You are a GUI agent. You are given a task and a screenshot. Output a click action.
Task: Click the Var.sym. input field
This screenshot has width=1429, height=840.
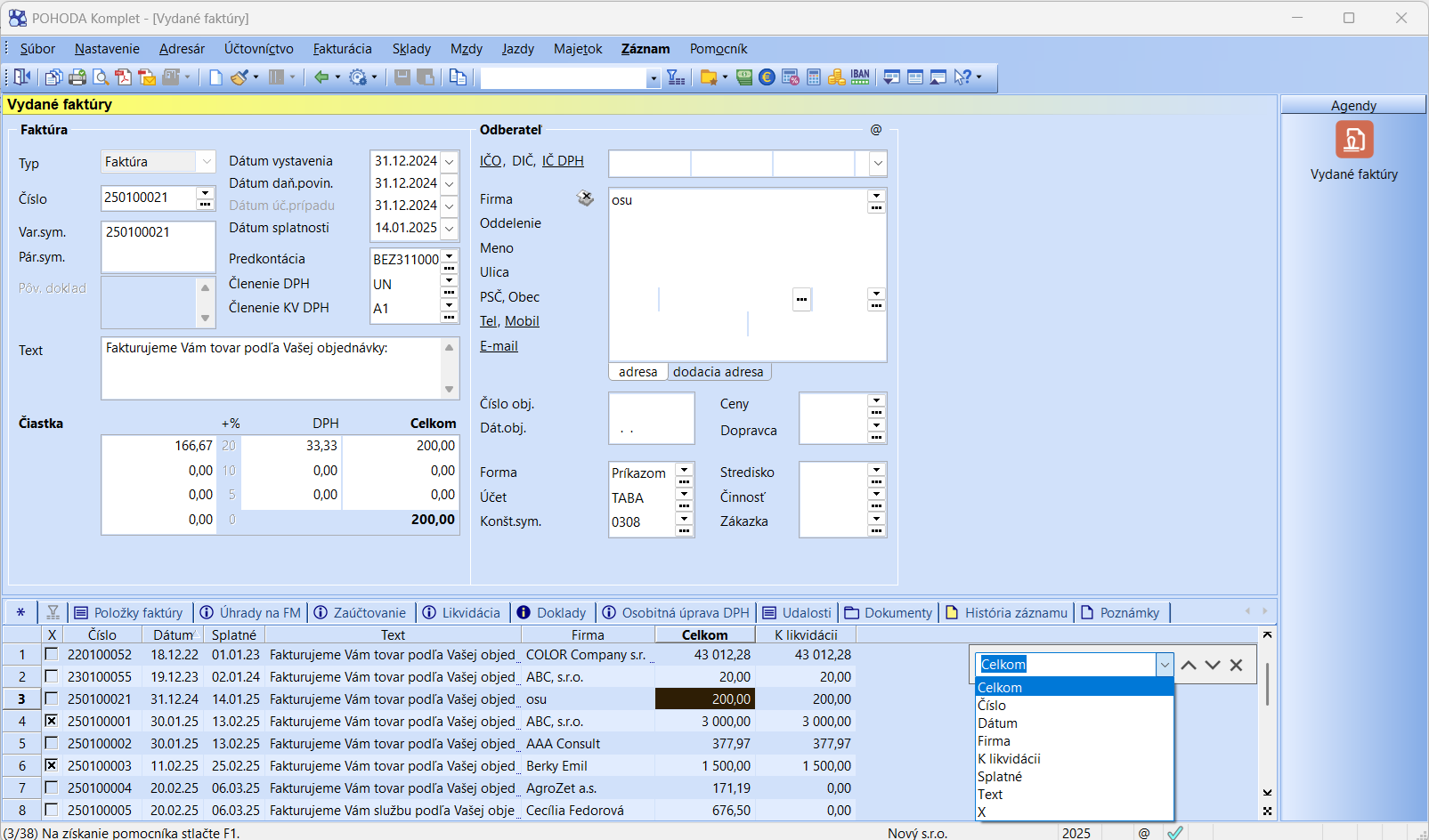click(158, 232)
